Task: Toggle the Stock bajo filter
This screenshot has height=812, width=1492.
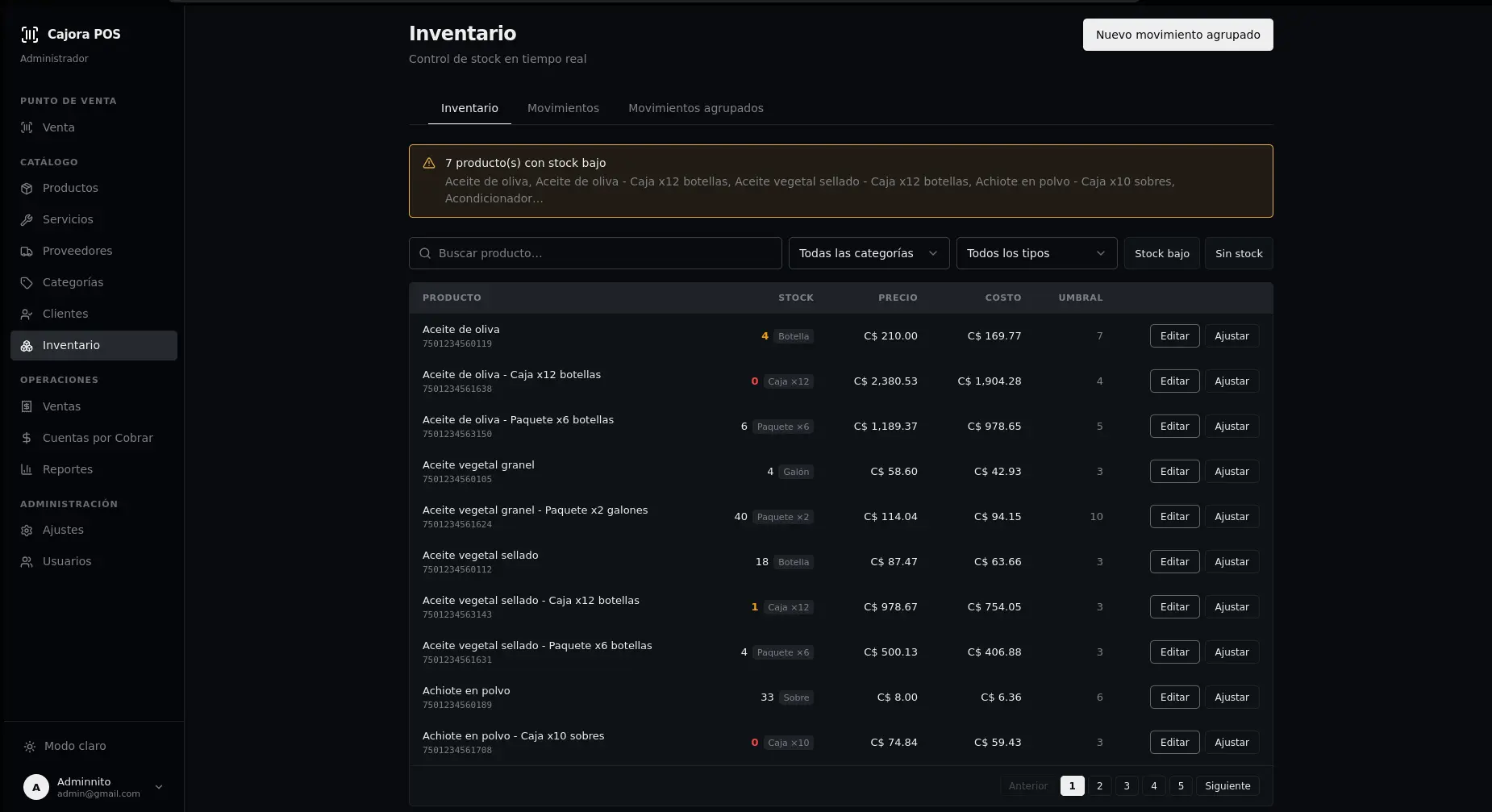Action: (1161, 253)
